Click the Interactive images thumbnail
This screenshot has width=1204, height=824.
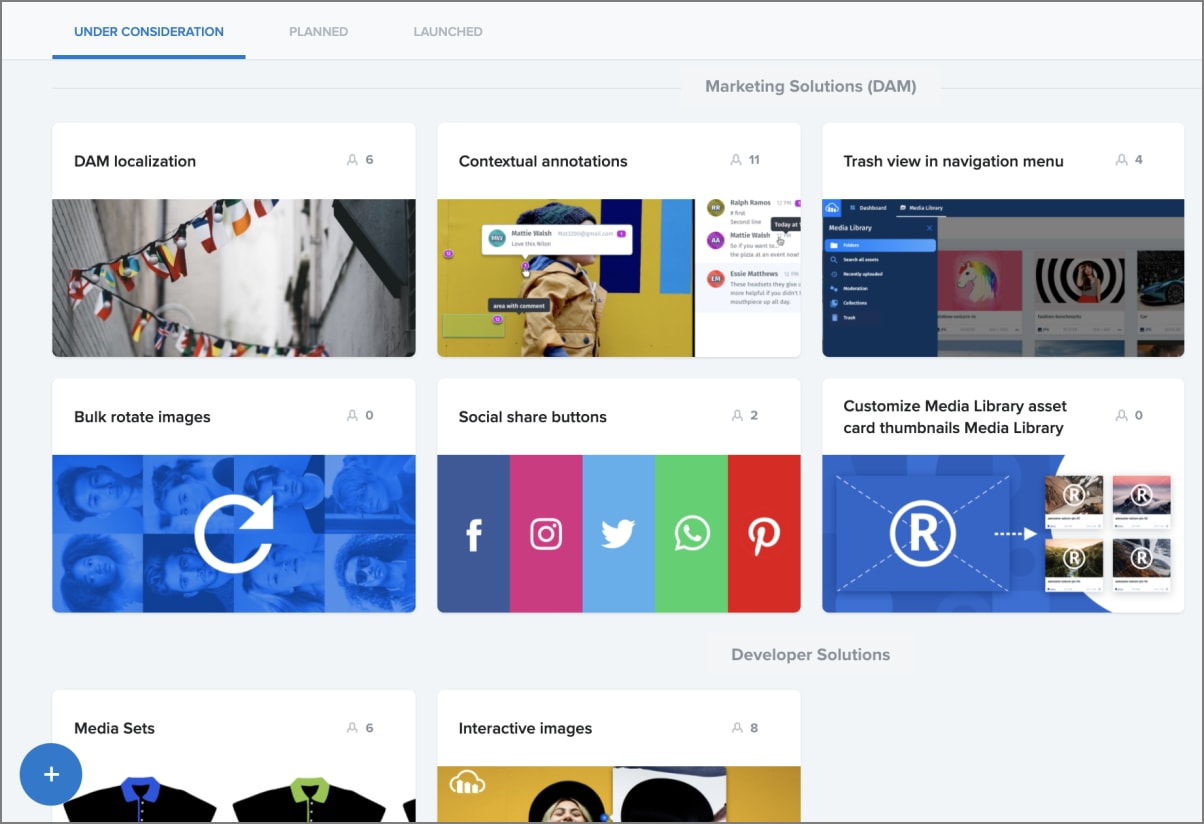tap(619, 795)
